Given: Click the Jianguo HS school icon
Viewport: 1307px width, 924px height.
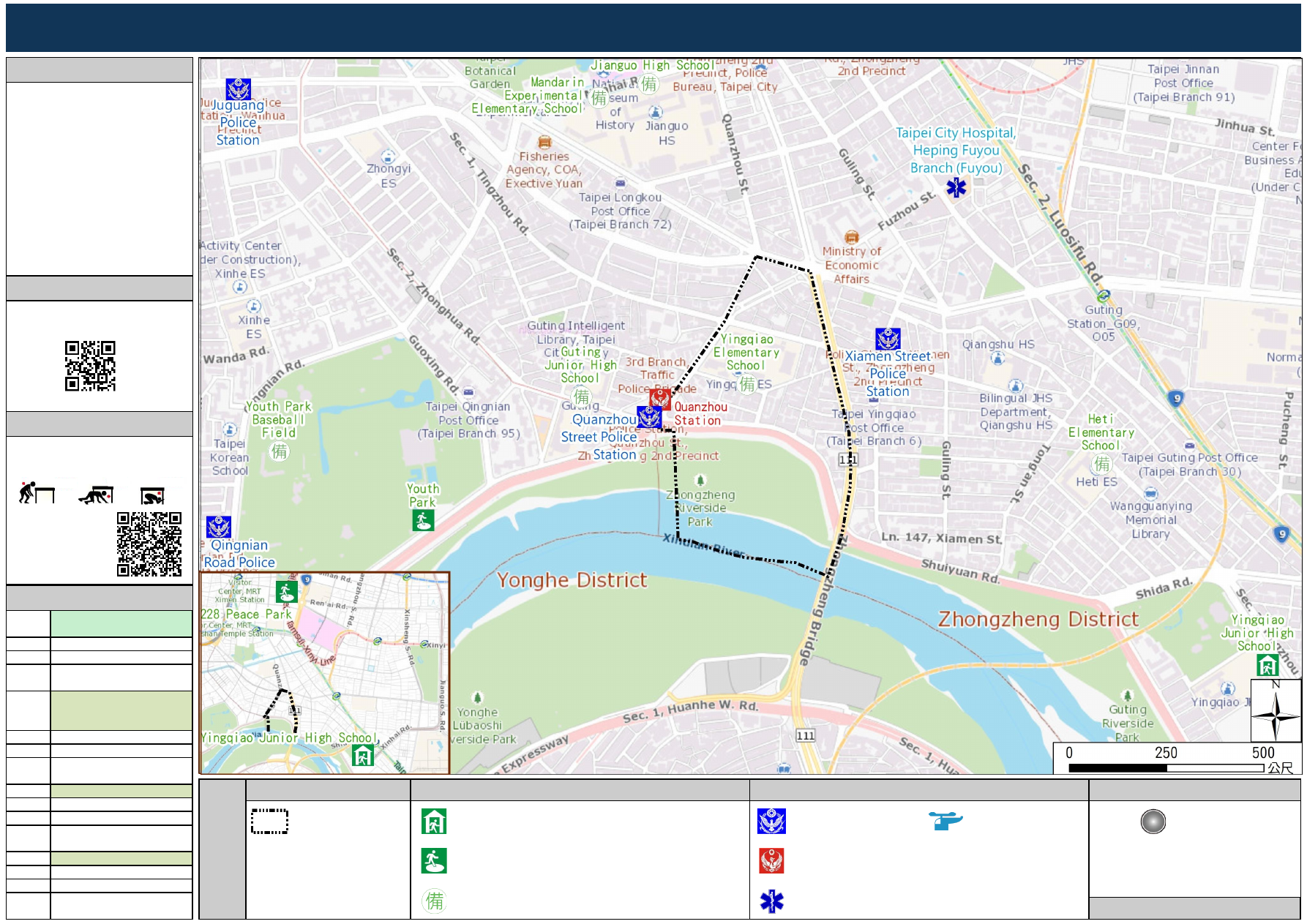Looking at the screenshot, I should tap(656, 112).
